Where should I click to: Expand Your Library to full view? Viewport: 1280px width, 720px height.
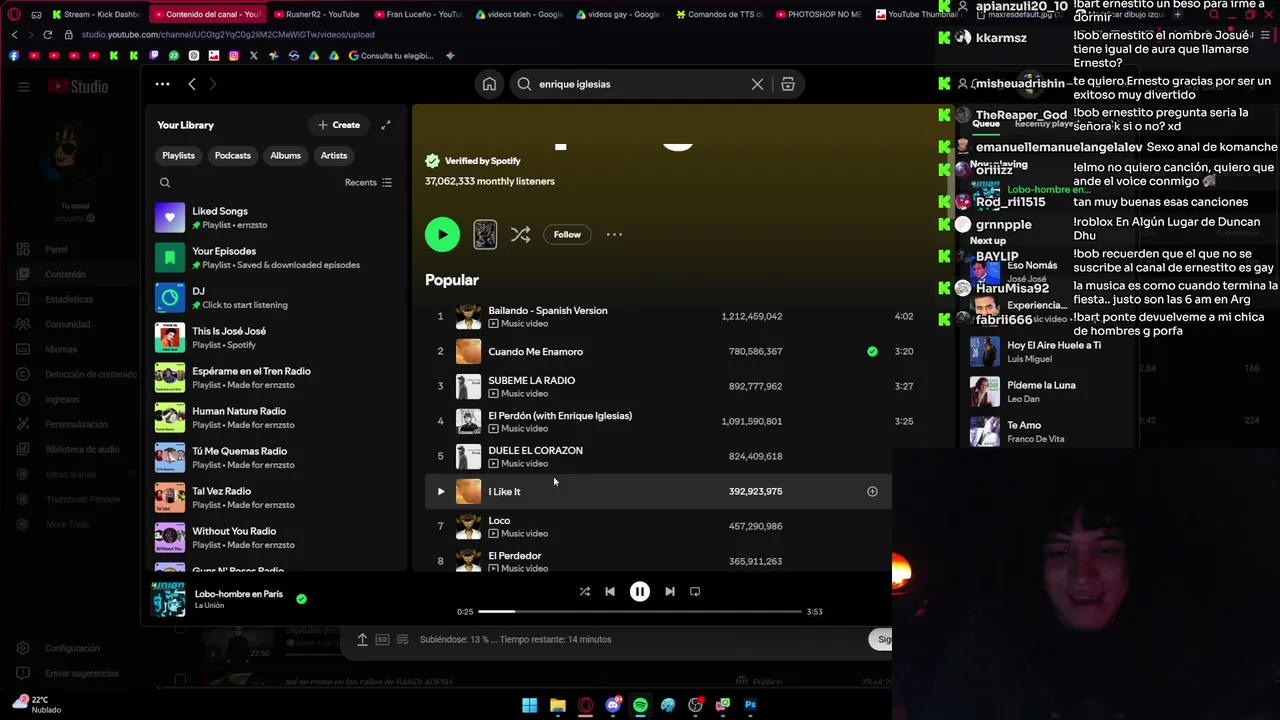[x=386, y=125]
